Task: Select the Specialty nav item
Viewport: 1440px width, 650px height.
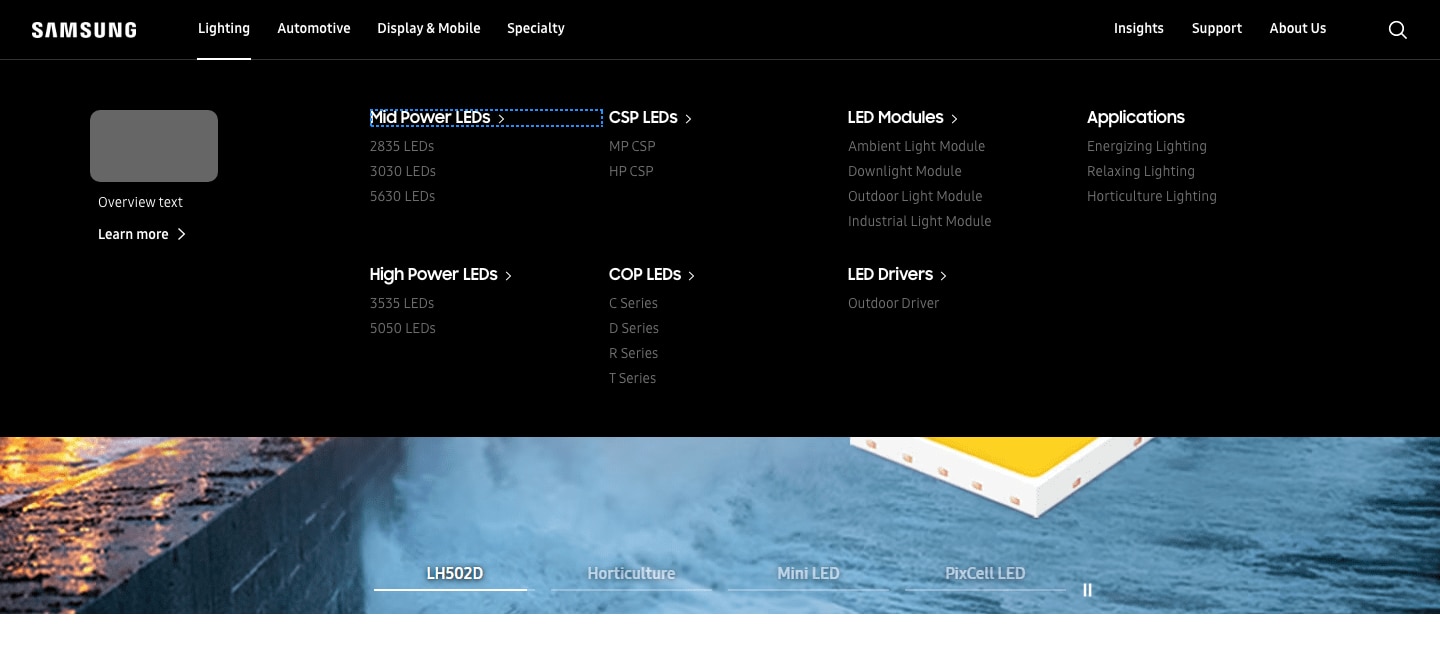Action: pyautogui.click(x=536, y=28)
